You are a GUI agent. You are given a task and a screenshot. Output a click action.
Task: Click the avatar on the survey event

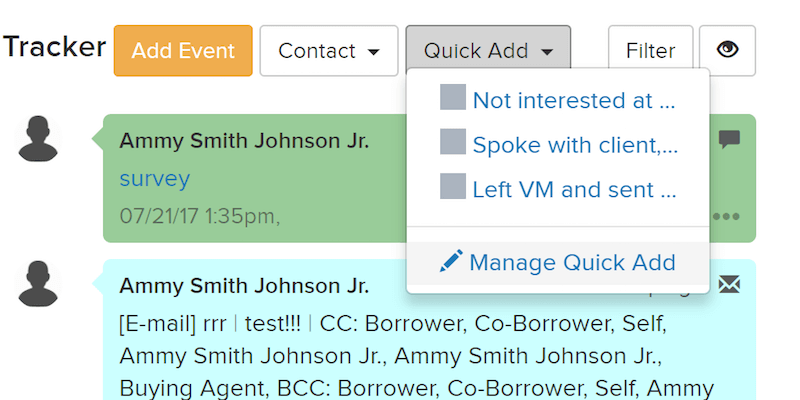click(40, 138)
